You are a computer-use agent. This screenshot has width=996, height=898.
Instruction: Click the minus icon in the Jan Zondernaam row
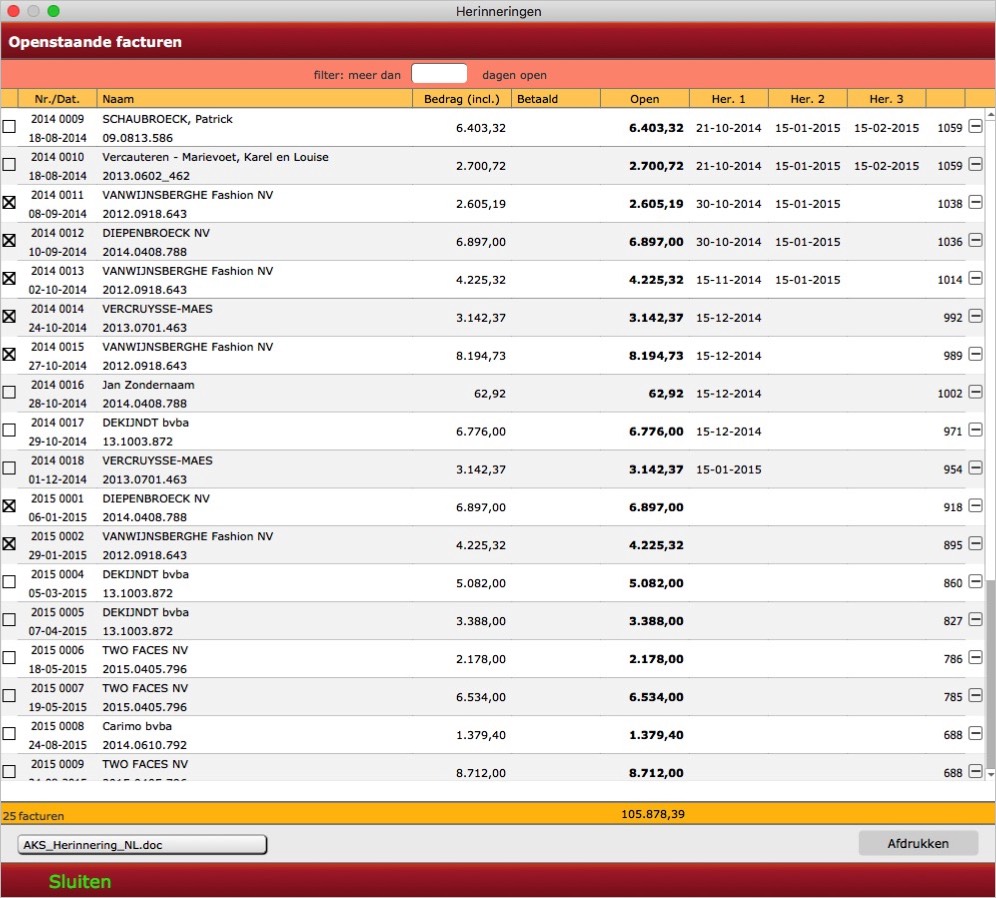click(x=975, y=392)
